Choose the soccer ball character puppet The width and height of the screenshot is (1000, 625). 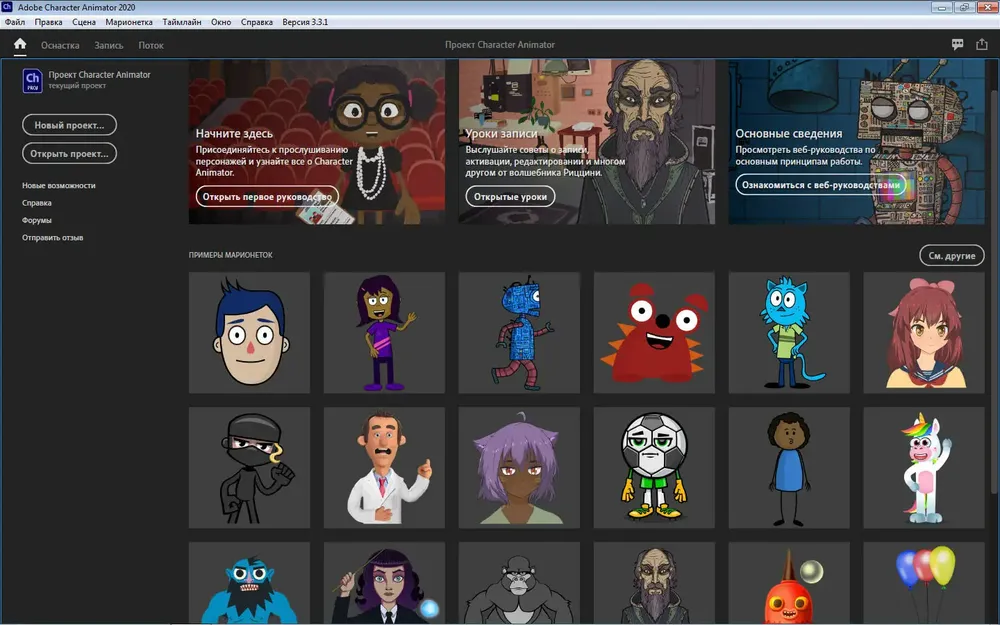654,467
